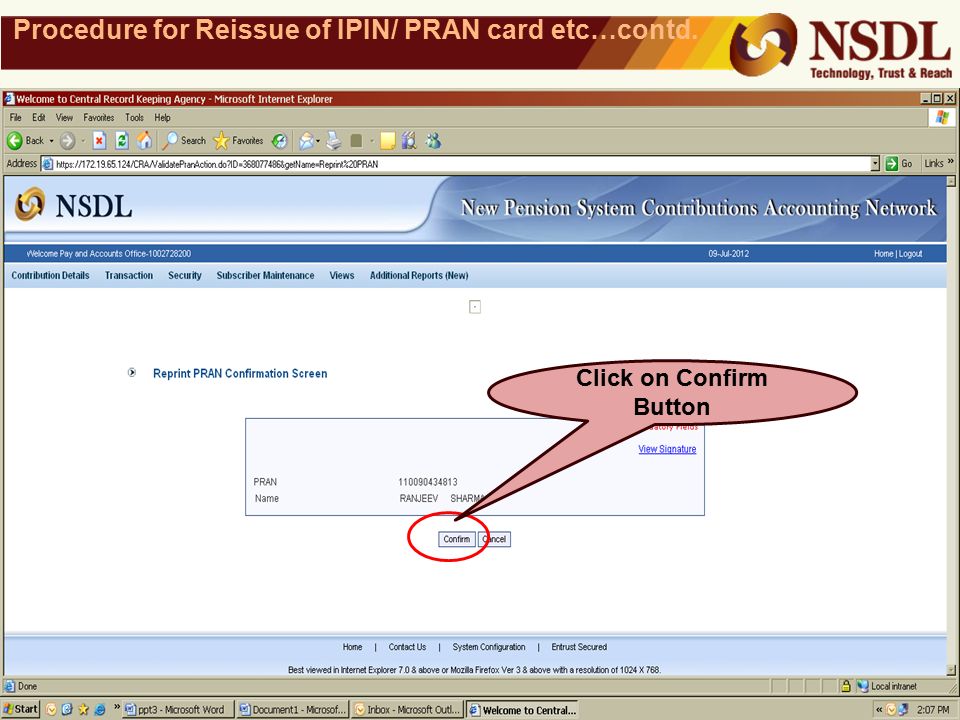The image size is (960, 720).
Task: Open the View menu
Action: click(64, 118)
